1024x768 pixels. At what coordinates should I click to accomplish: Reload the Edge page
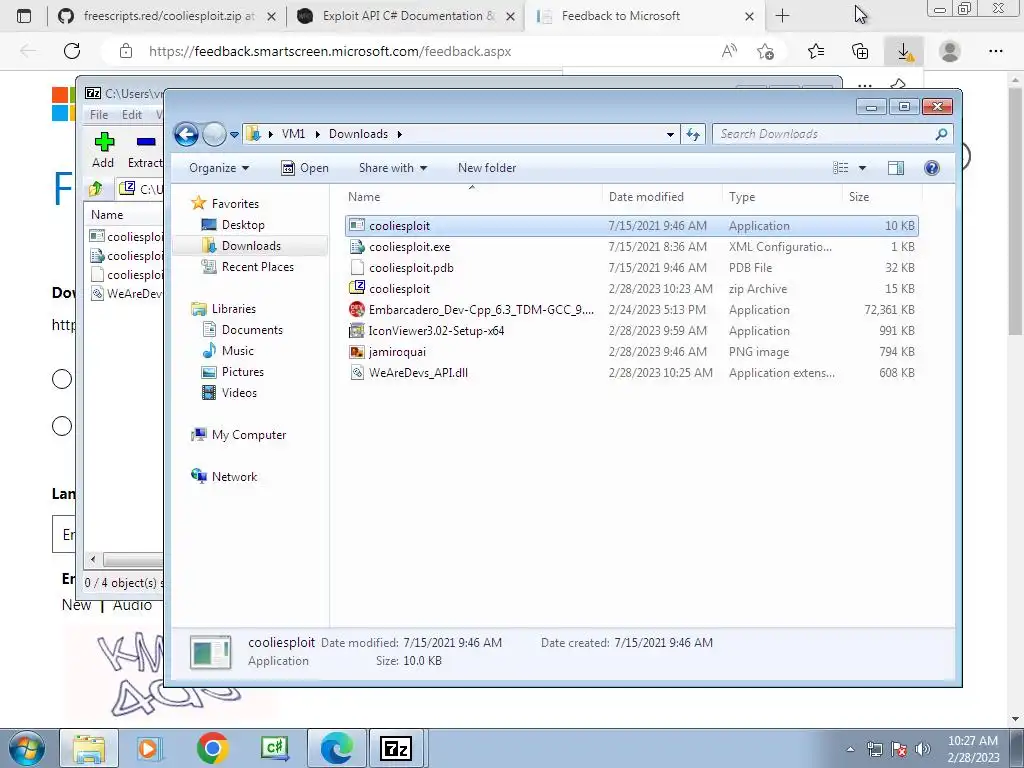[72, 51]
